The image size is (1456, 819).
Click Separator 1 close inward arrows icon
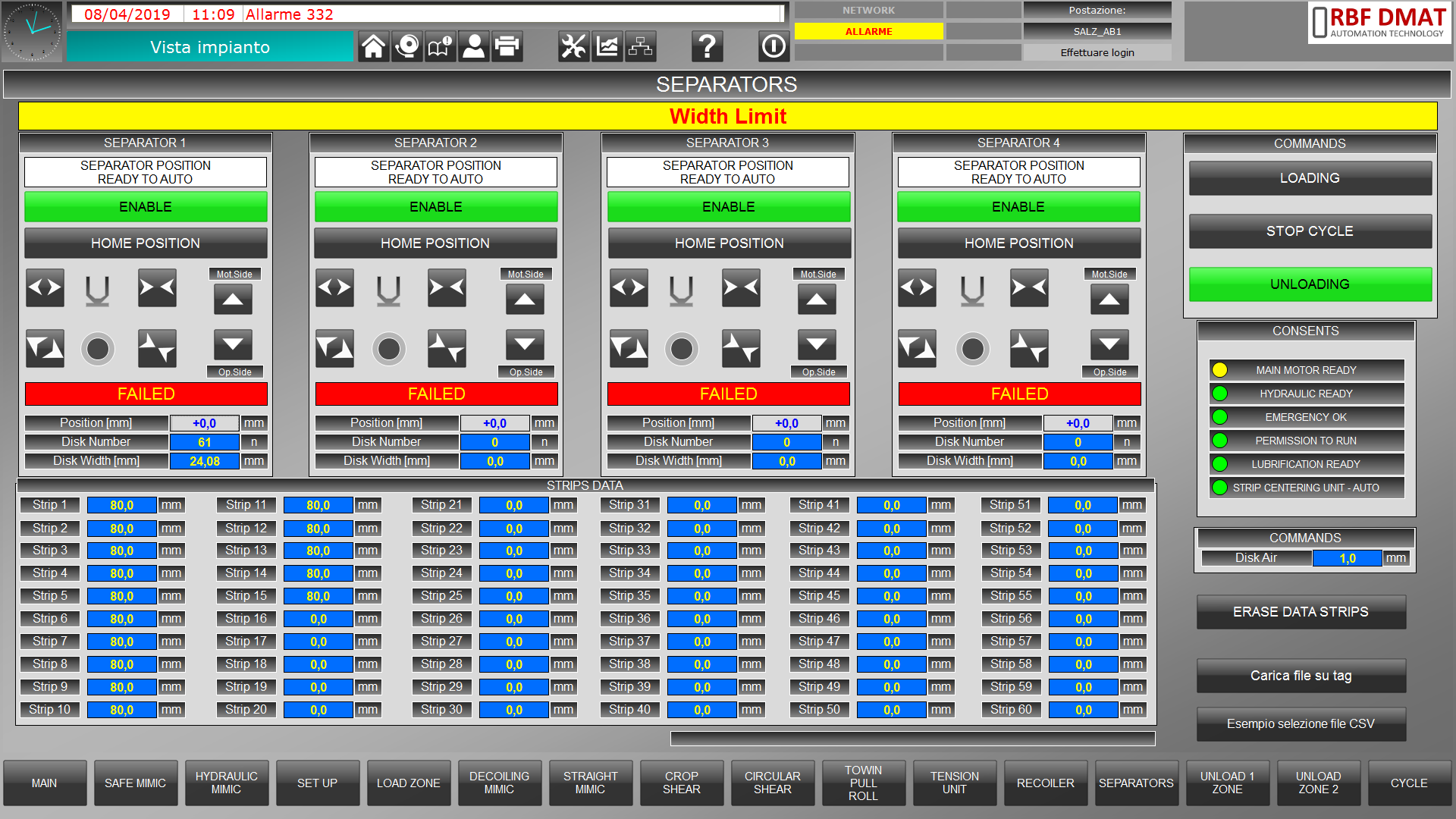tap(157, 288)
